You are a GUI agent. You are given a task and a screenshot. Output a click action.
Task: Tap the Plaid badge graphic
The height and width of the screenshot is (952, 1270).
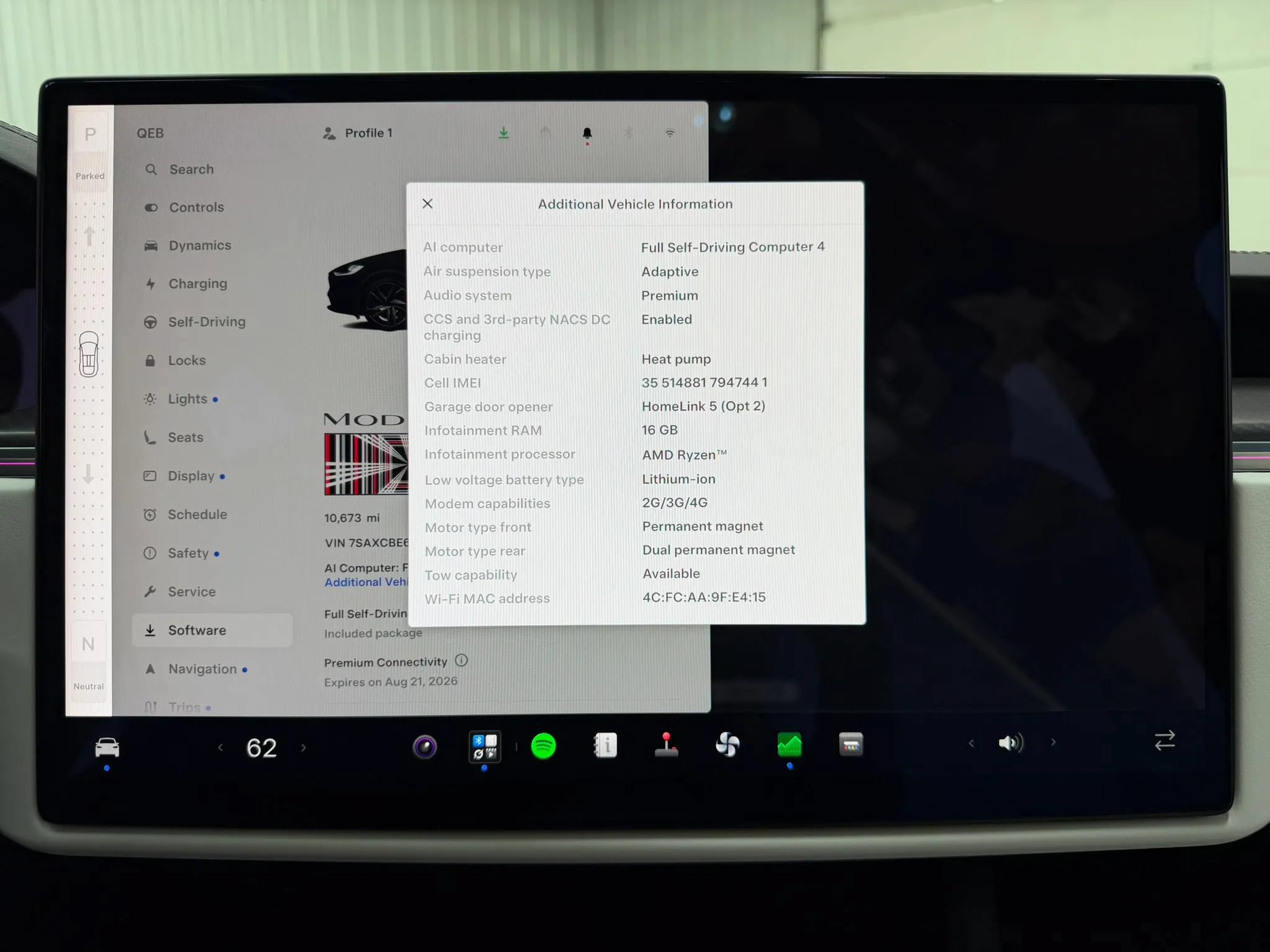pyautogui.click(x=366, y=464)
